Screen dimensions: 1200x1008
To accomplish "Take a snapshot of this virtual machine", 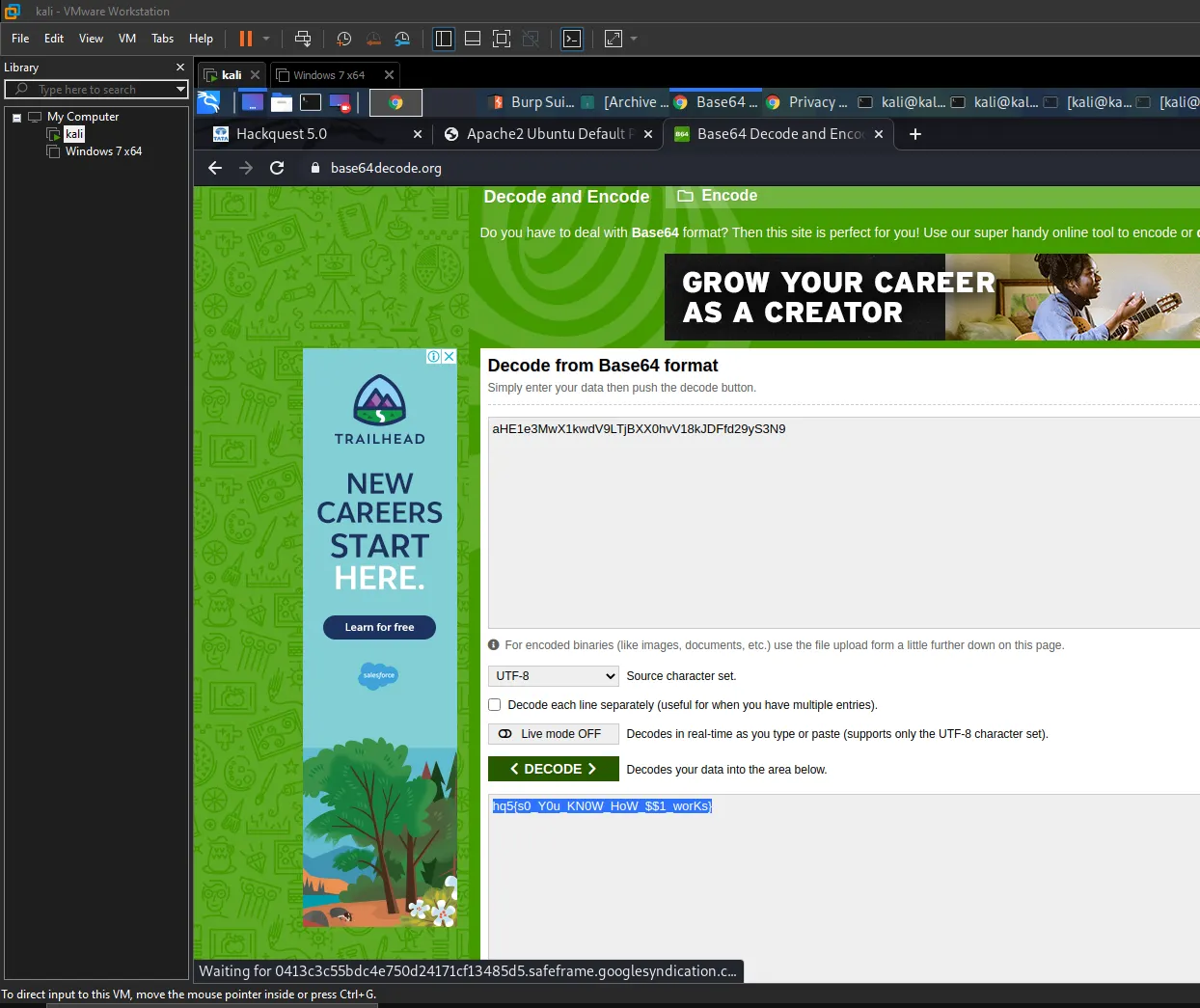I will (344, 39).
